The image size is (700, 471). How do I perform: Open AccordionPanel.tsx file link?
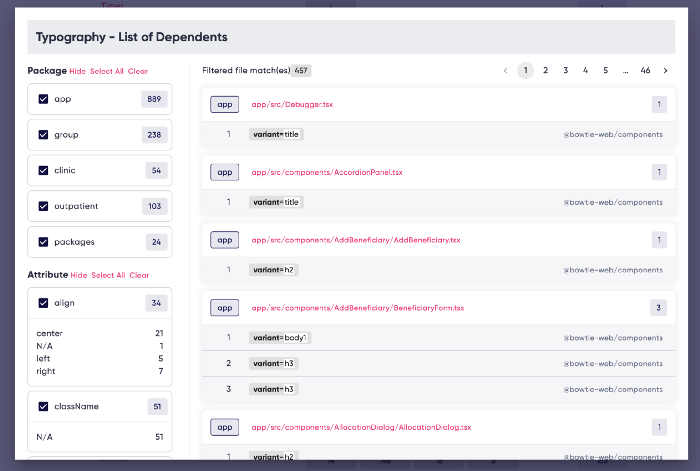(327, 172)
